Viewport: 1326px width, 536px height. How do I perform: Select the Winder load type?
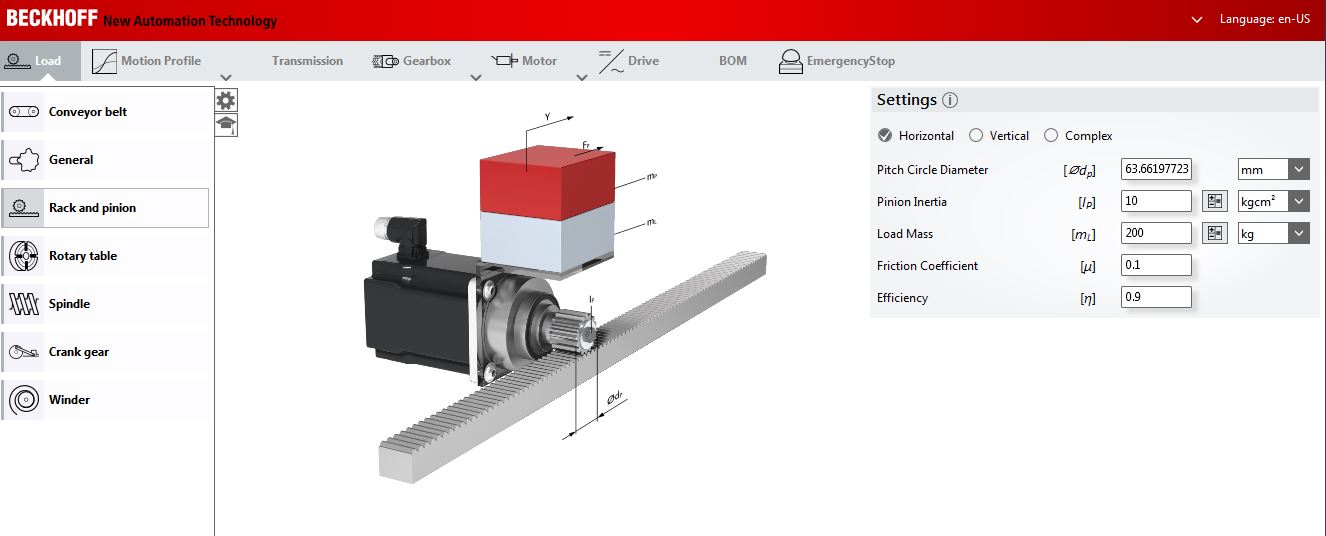pos(105,400)
